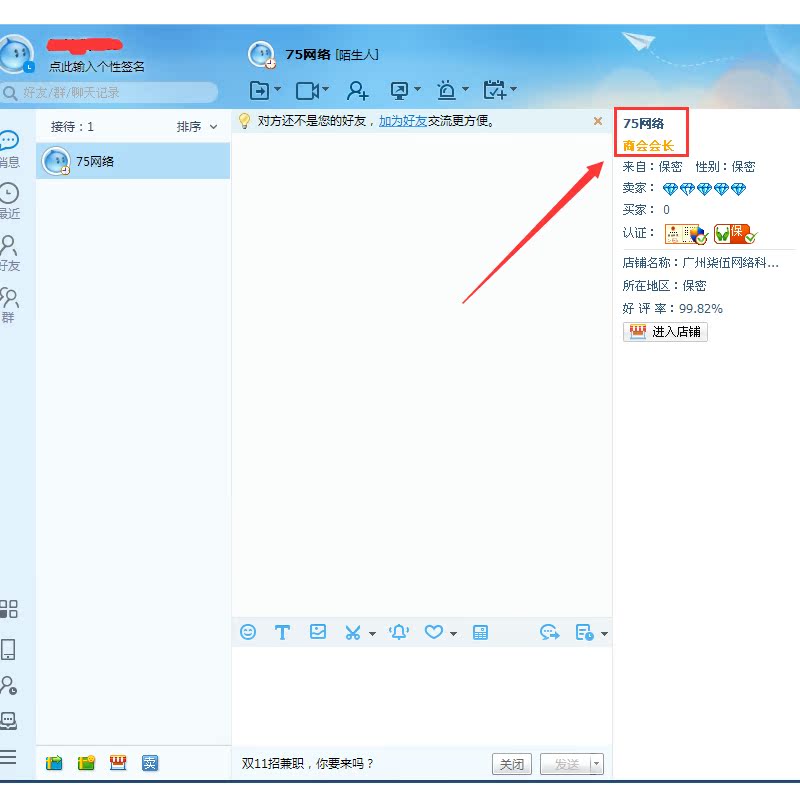Dismiss the not-a-friend notice bar
The width and height of the screenshot is (800, 800).
598,121
